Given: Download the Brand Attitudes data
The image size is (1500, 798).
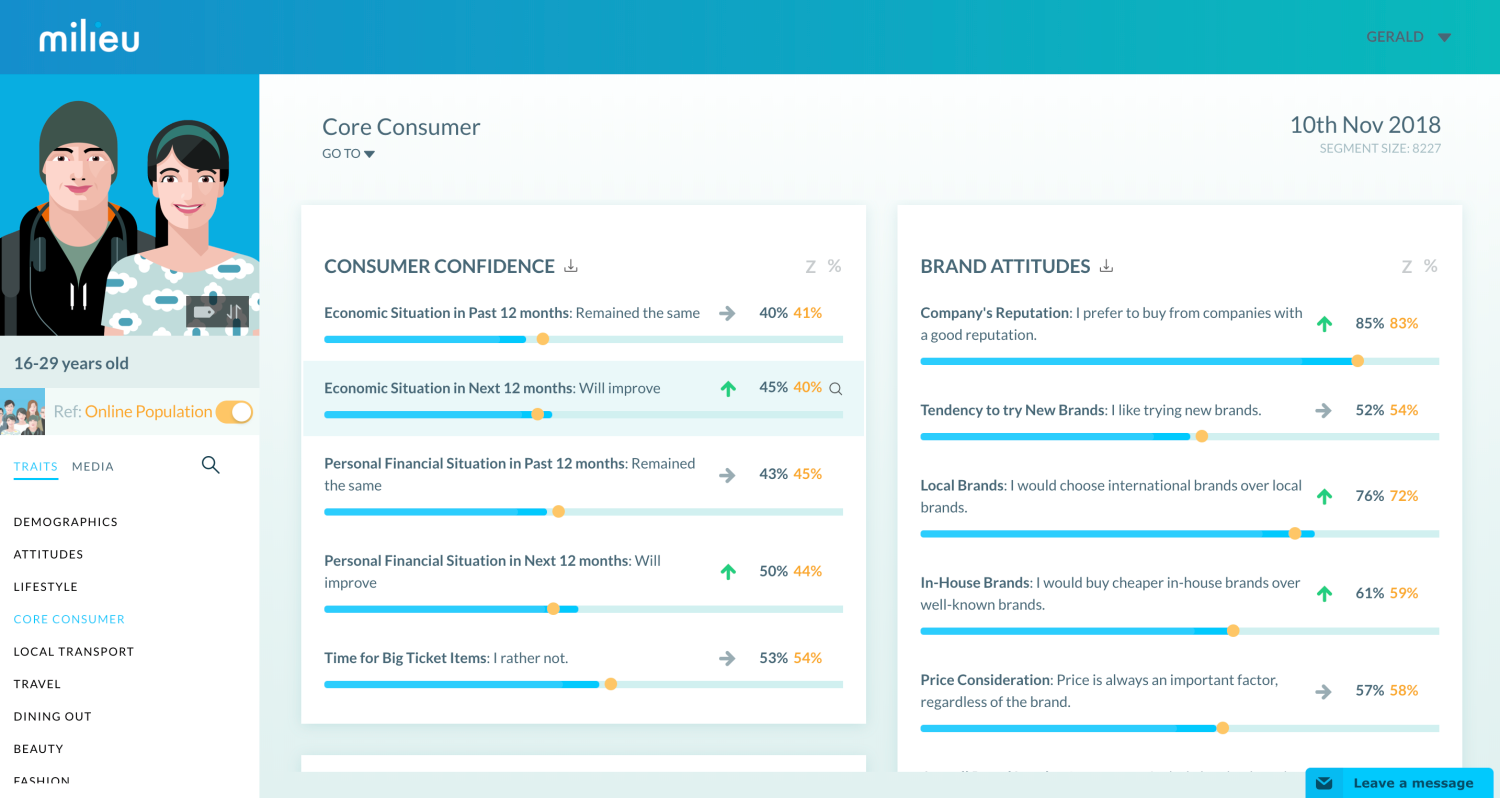Looking at the screenshot, I should point(1106,266).
